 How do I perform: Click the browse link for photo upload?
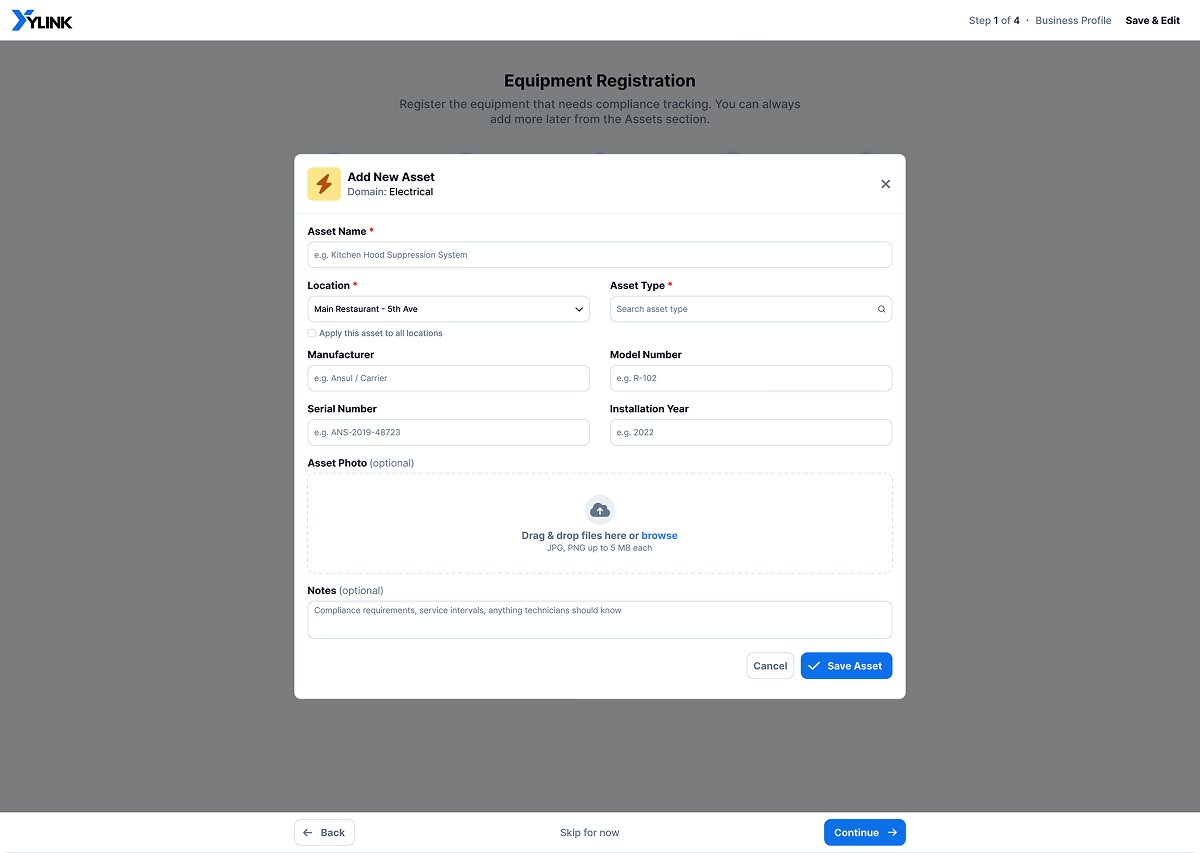[x=659, y=536]
